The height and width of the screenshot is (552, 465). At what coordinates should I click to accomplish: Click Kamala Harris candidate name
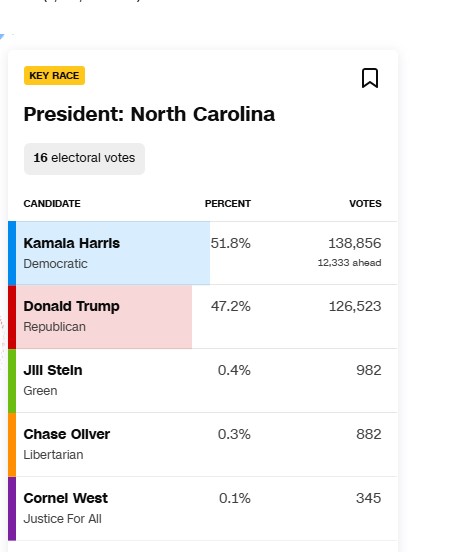(72, 243)
